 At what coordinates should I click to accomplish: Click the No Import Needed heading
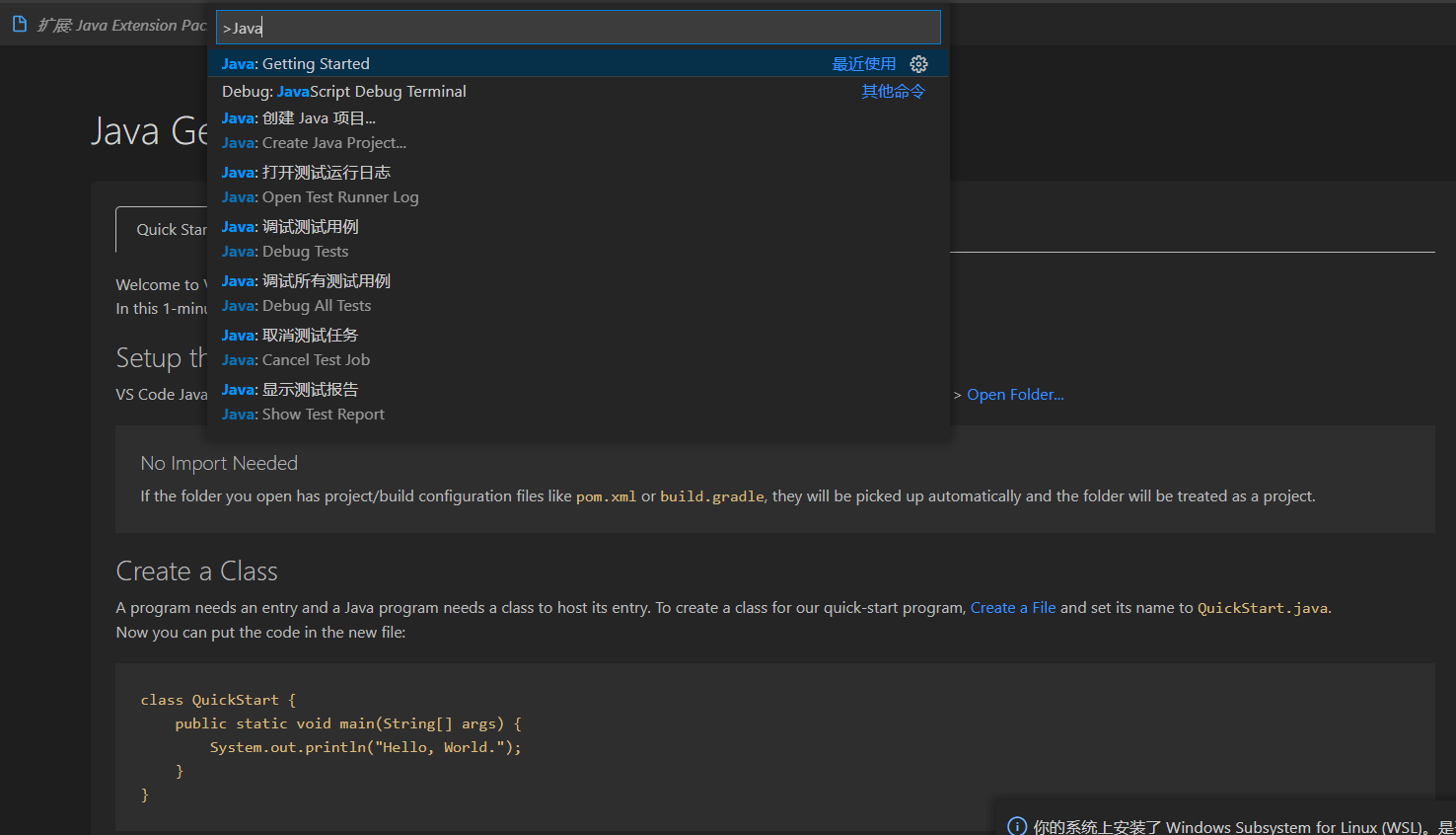click(219, 463)
